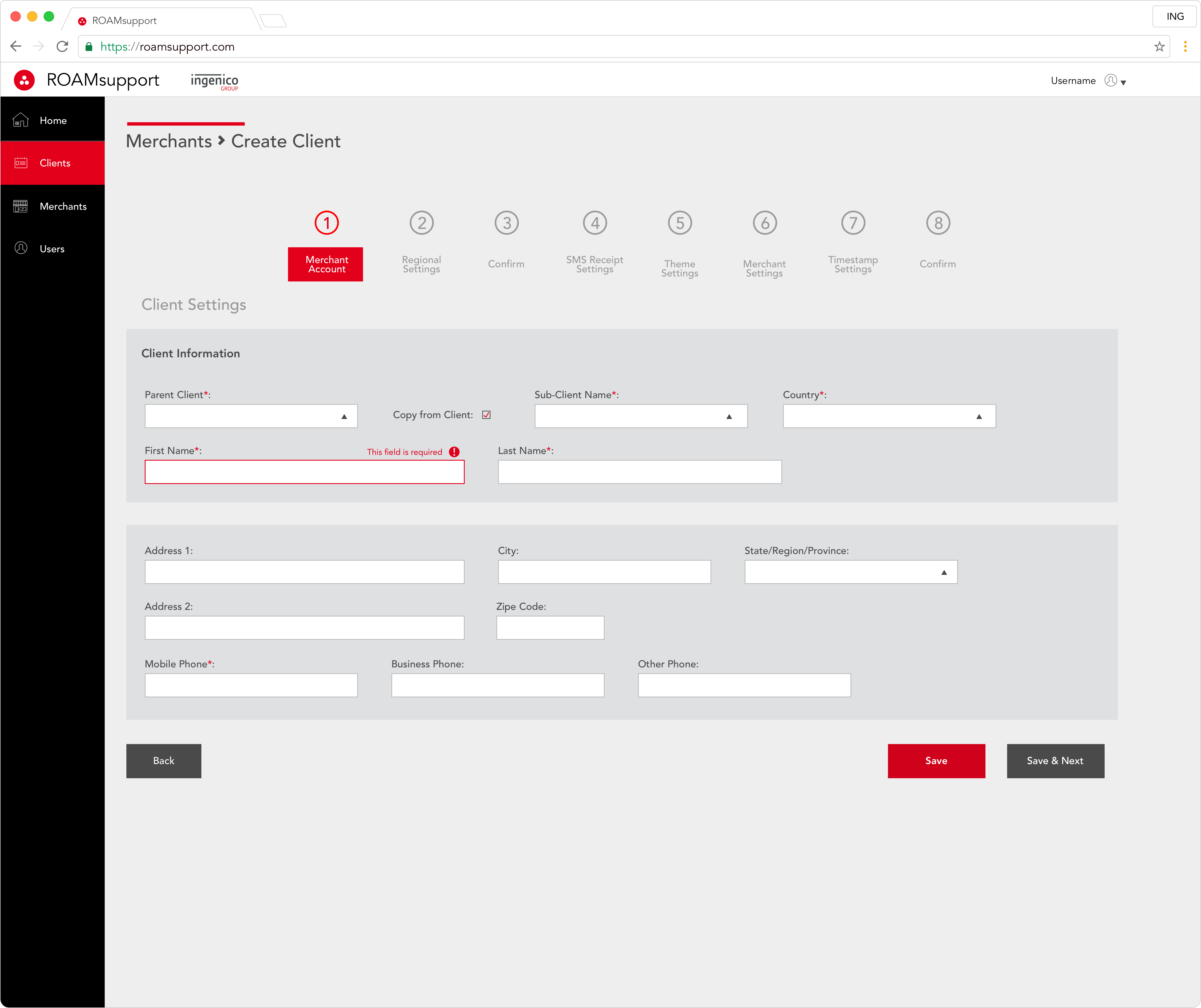Click the ING profile button in browser
The width and height of the screenshot is (1201, 1008).
1175,16
